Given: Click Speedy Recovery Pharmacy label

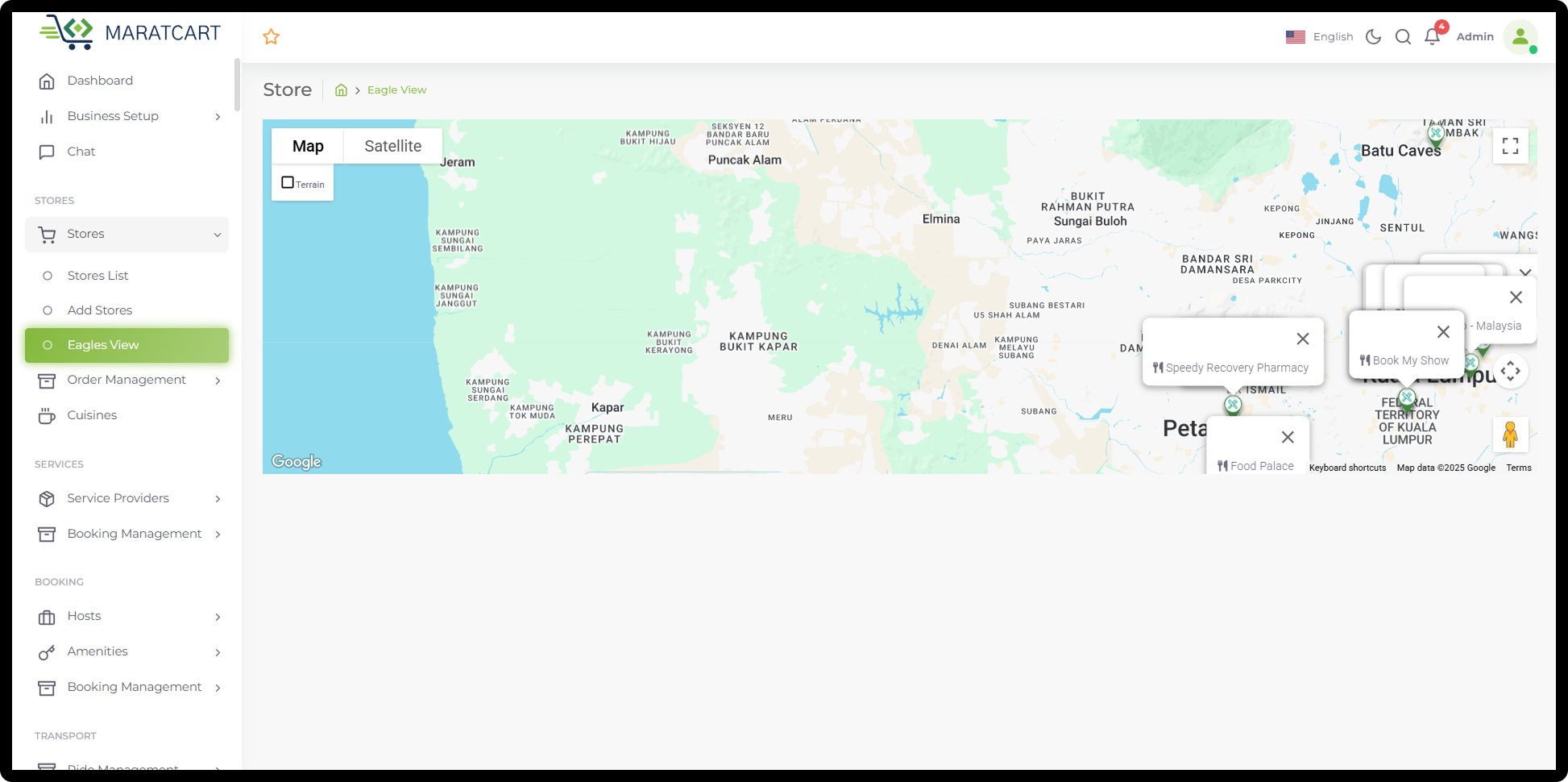Looking at the screenshot, I should (x=1237, y=368).
